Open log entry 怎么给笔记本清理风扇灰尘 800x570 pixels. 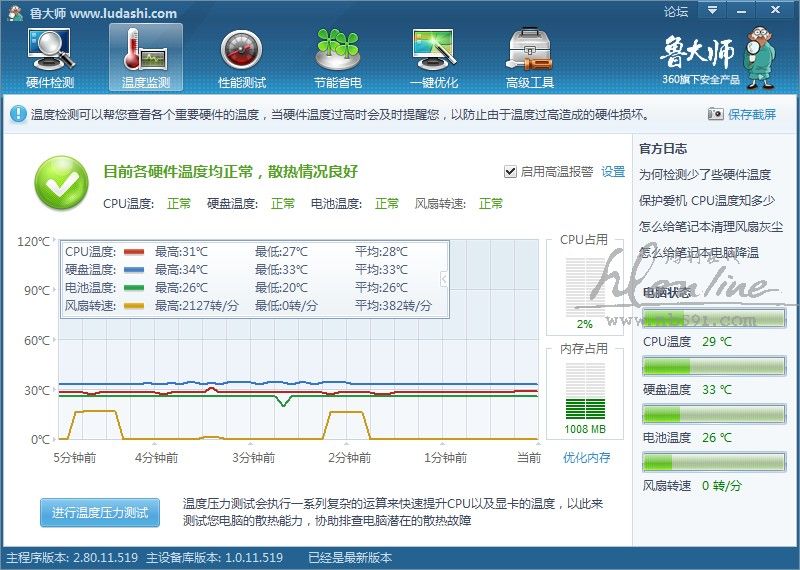click(711, 227)
